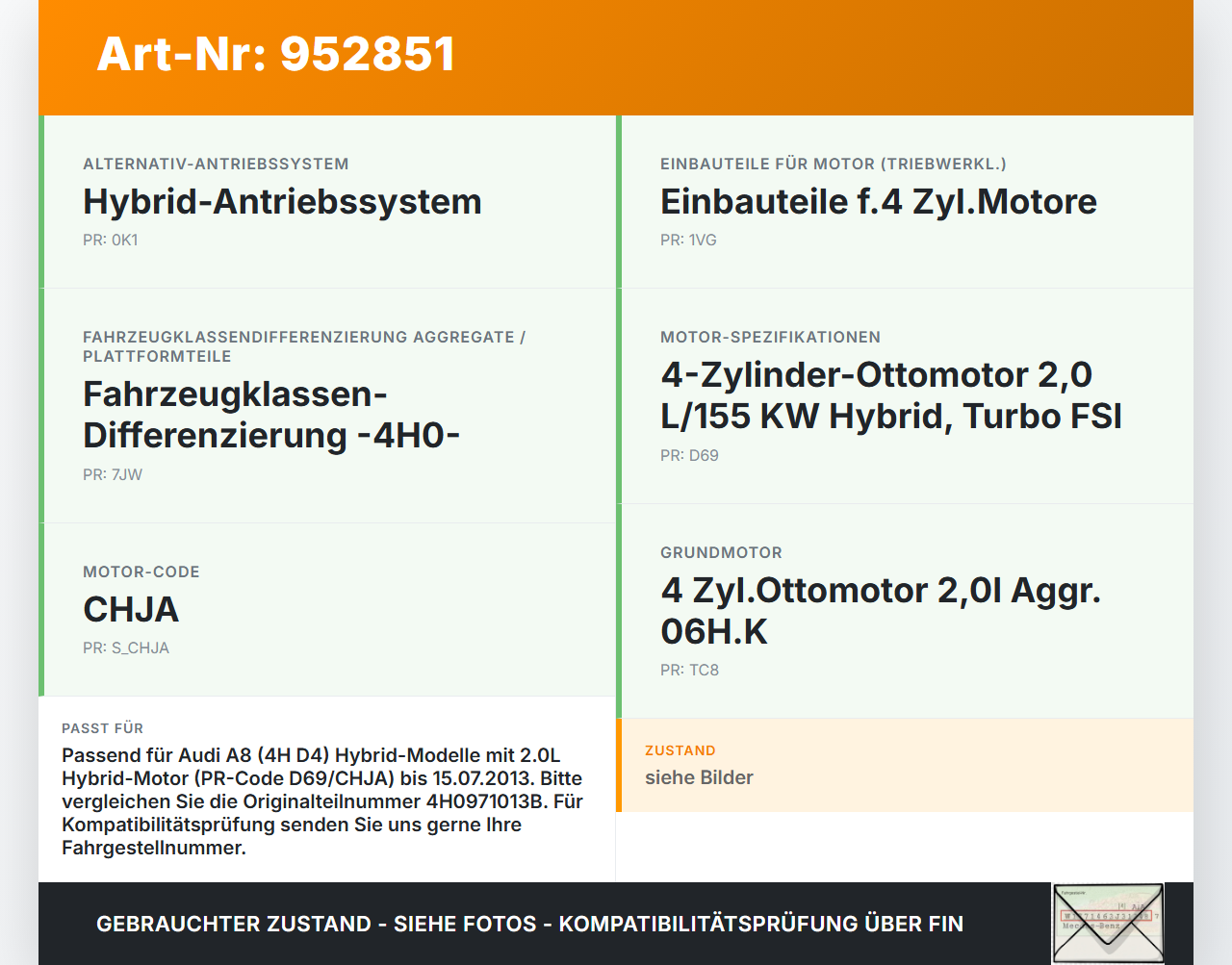1232x965 pixels.
Task: Click the ZUSTAND label
Action: tap(680, 750)
